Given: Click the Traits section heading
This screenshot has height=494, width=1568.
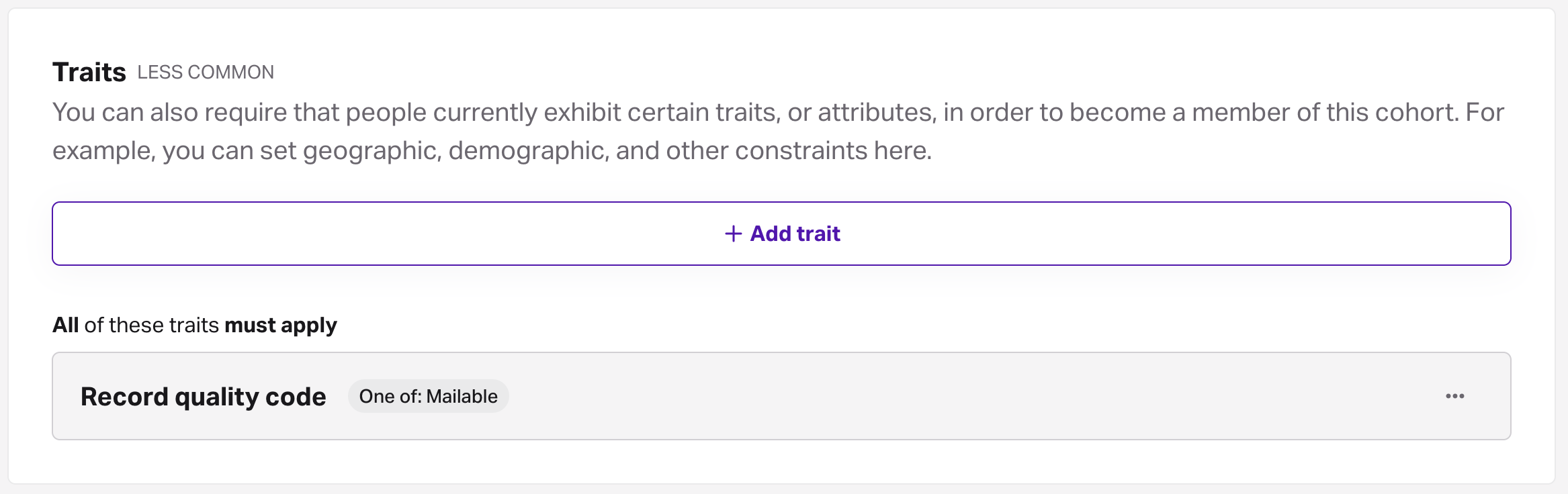Looking at the screenshot, I should tap(89, 72).
